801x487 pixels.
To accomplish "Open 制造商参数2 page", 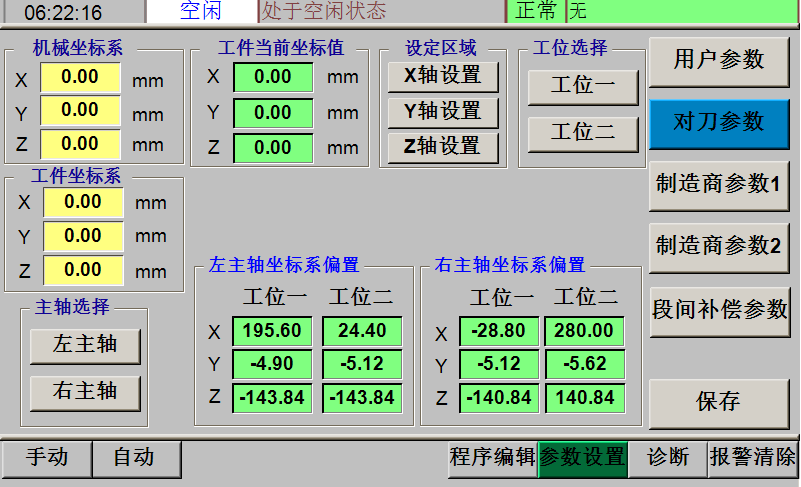I will tap(718, 246).
